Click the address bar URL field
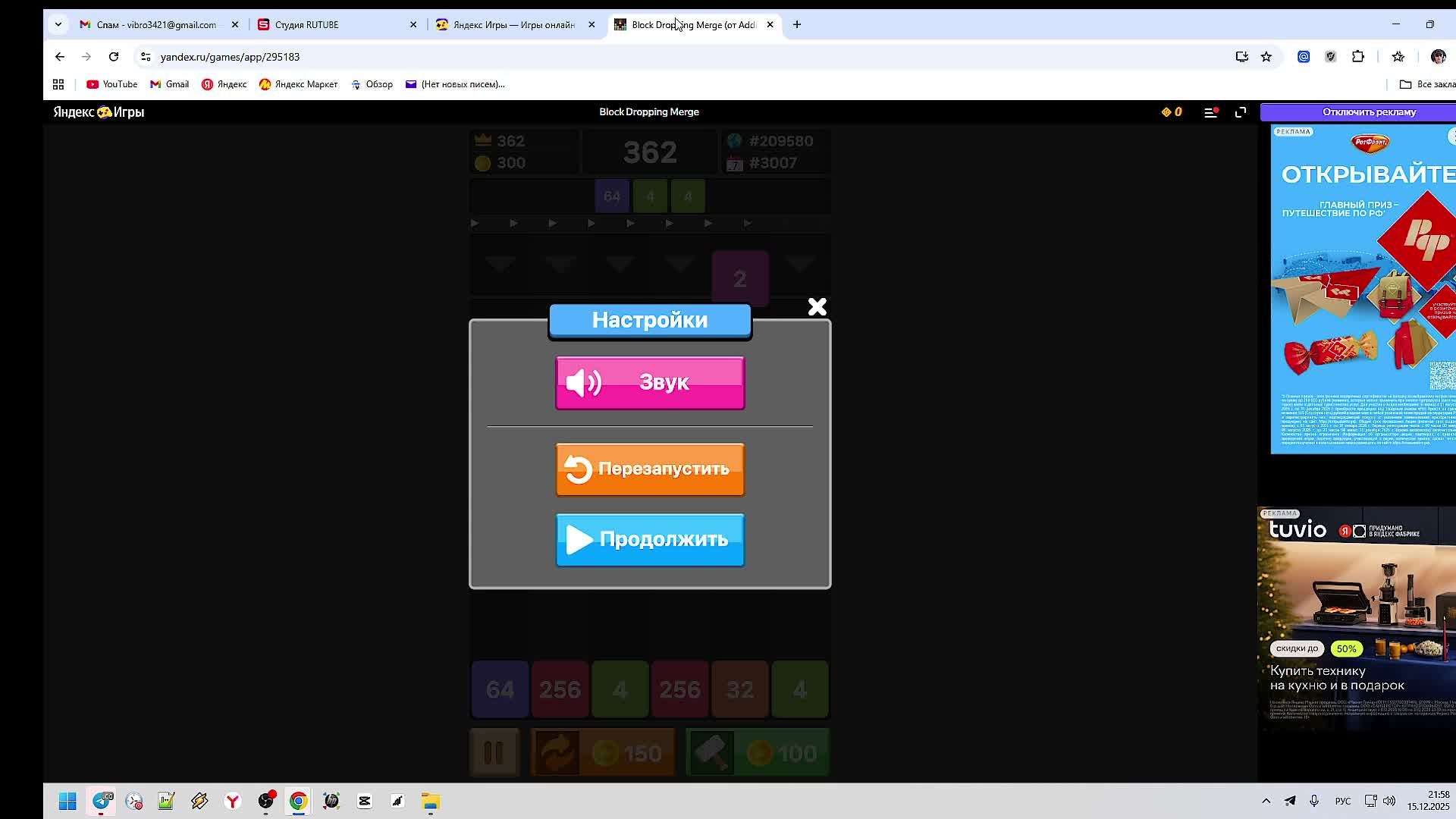 tap(531, 57)
